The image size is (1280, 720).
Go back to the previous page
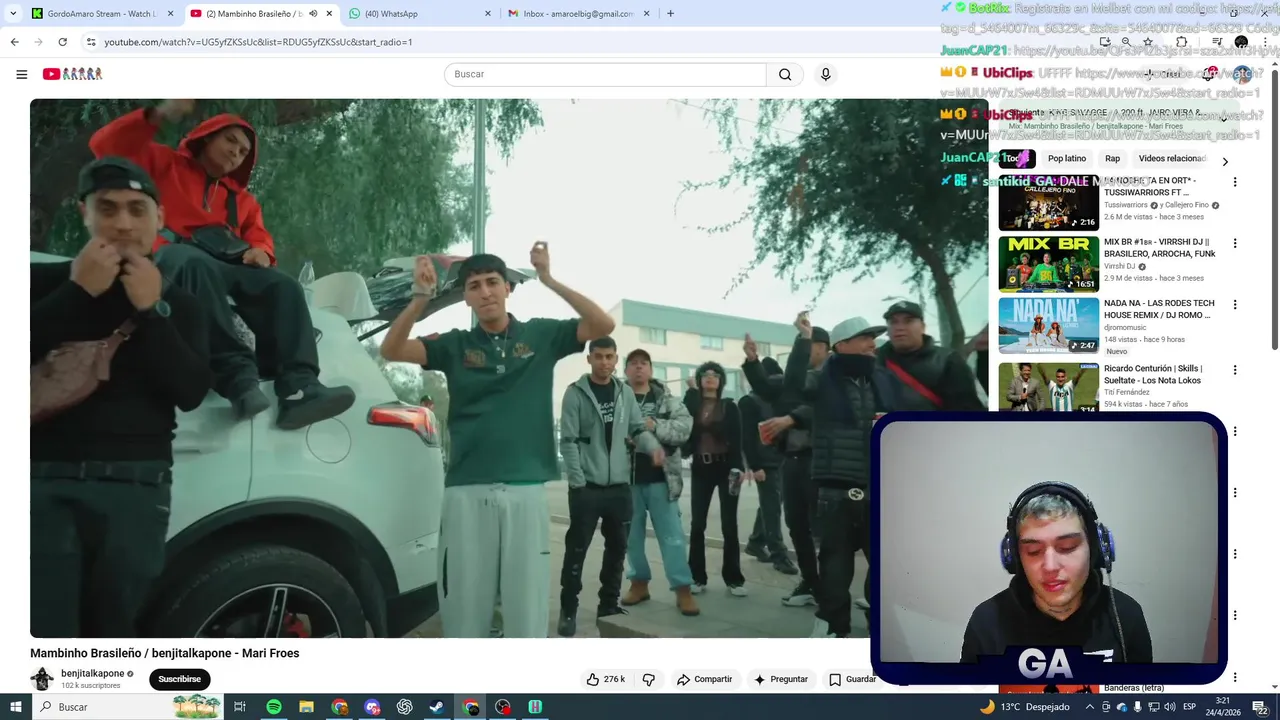pyautogui.click(x=14, y=42)
